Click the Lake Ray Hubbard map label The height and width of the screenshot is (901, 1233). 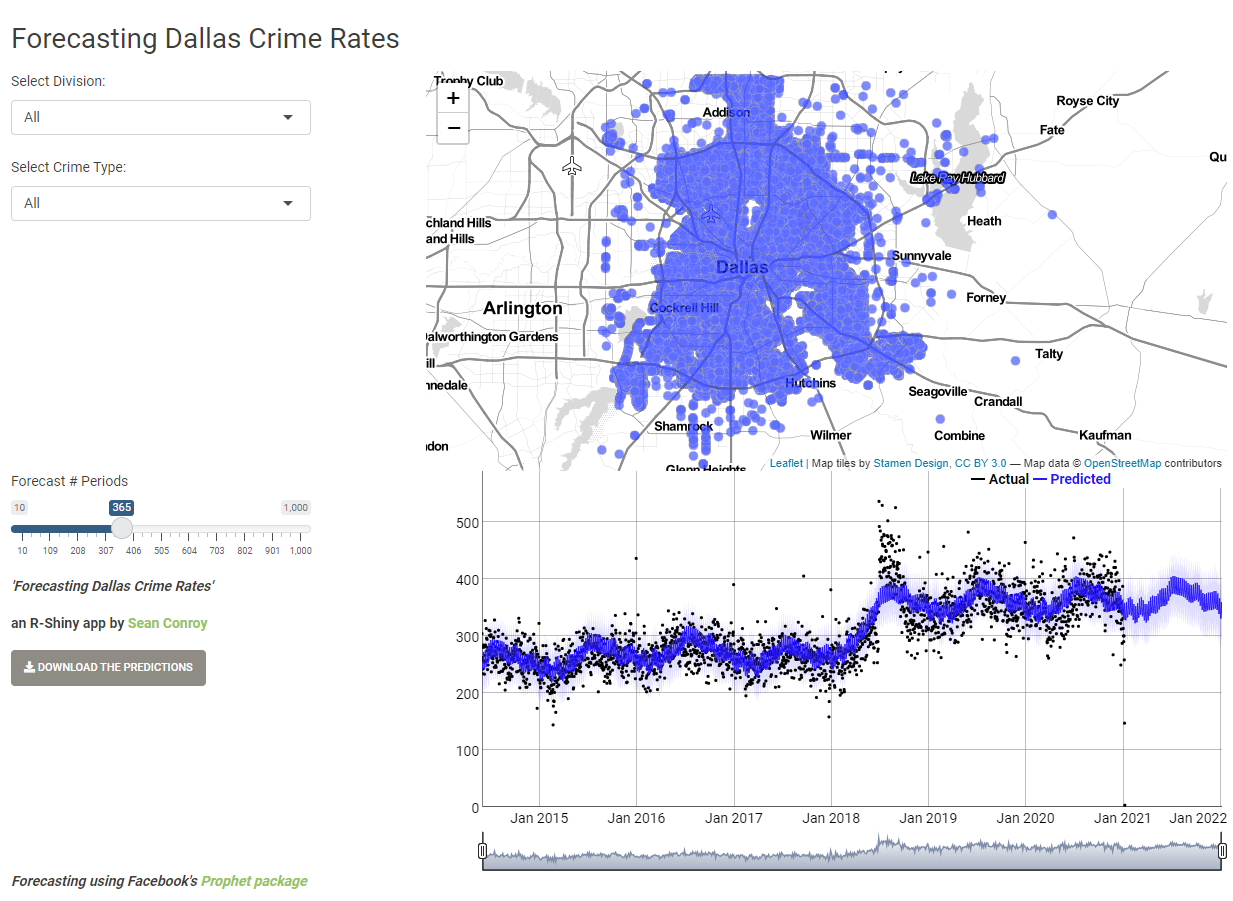point(958,177)
